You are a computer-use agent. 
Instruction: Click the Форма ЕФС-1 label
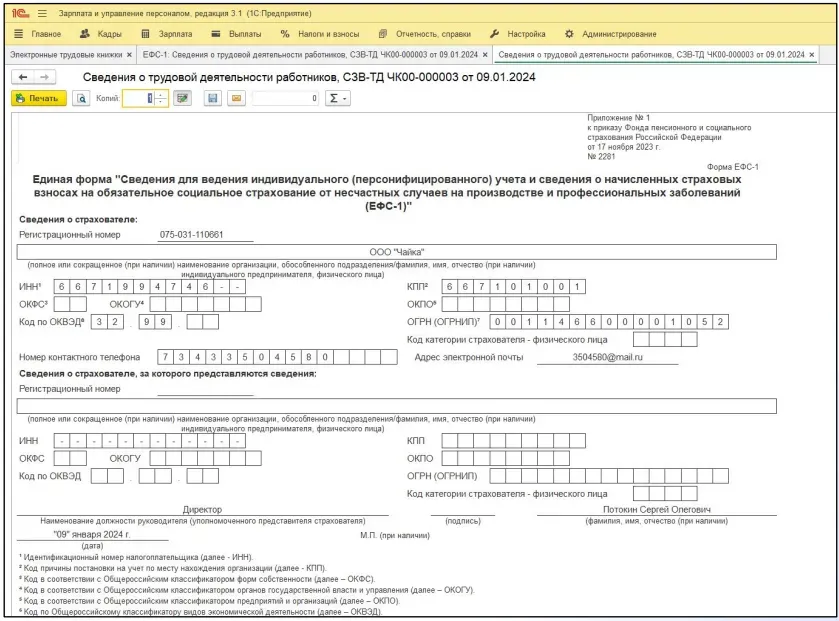[733, 167]
